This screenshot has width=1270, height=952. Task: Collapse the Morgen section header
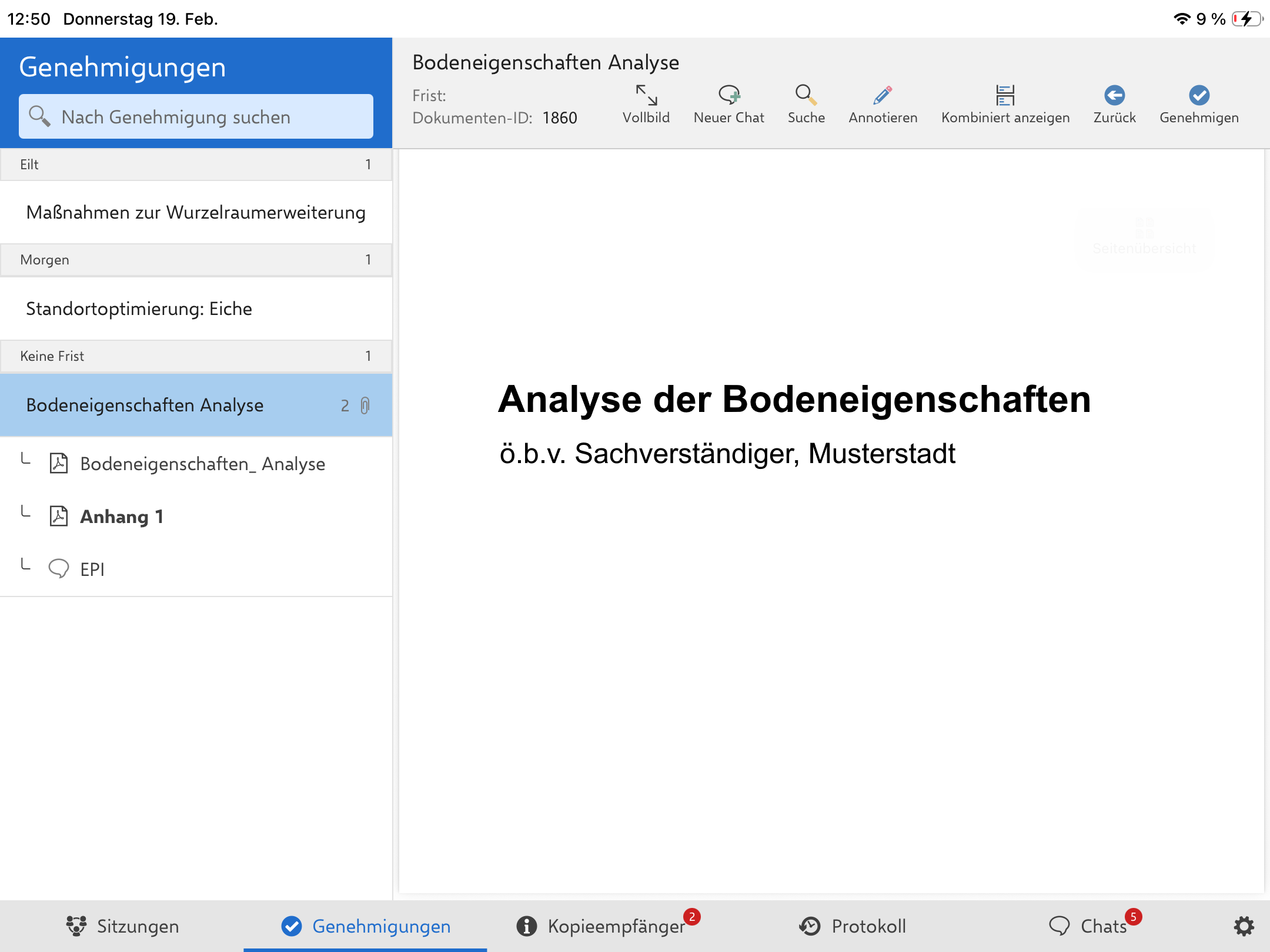196,260
